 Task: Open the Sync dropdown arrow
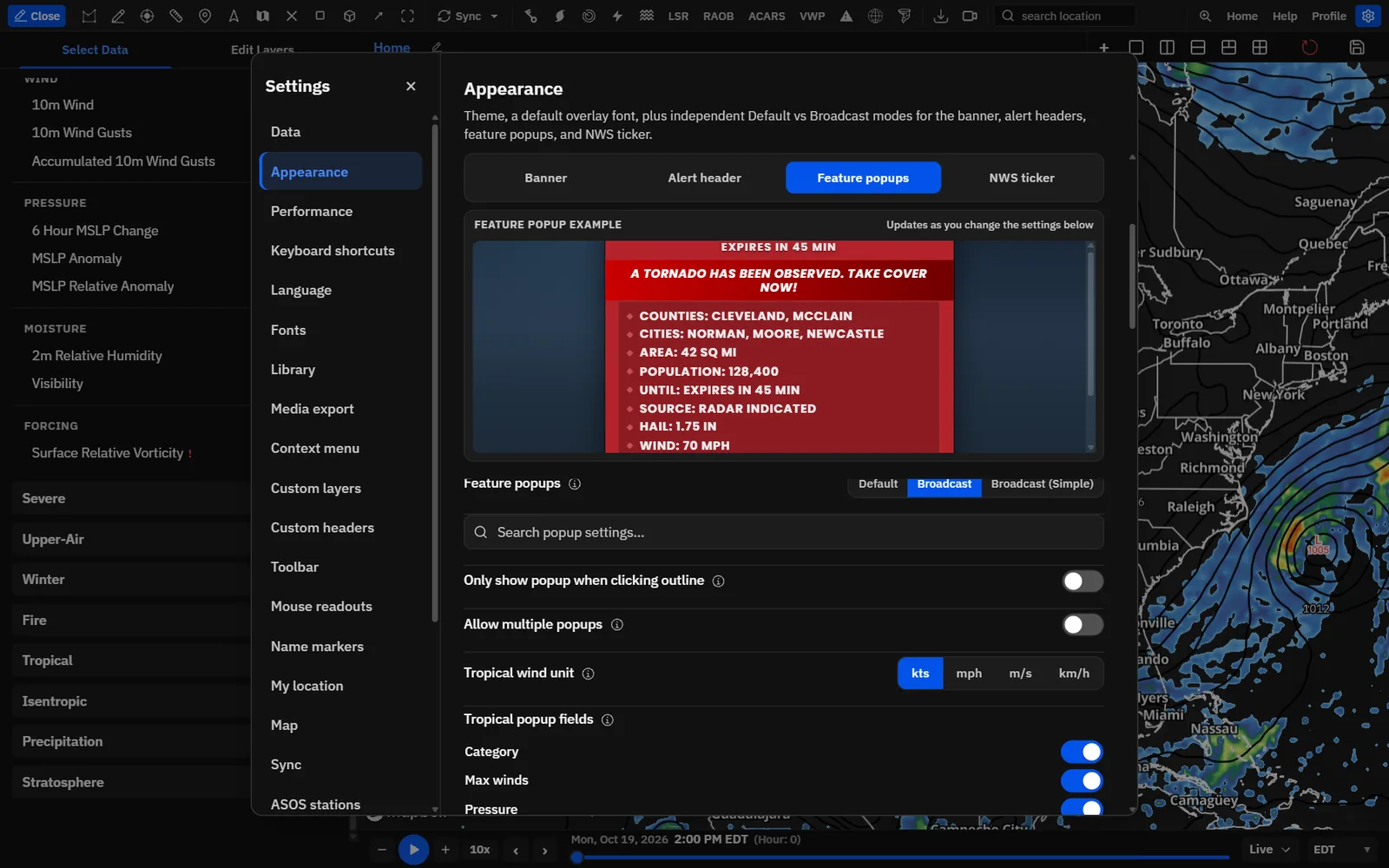[494, 16]
